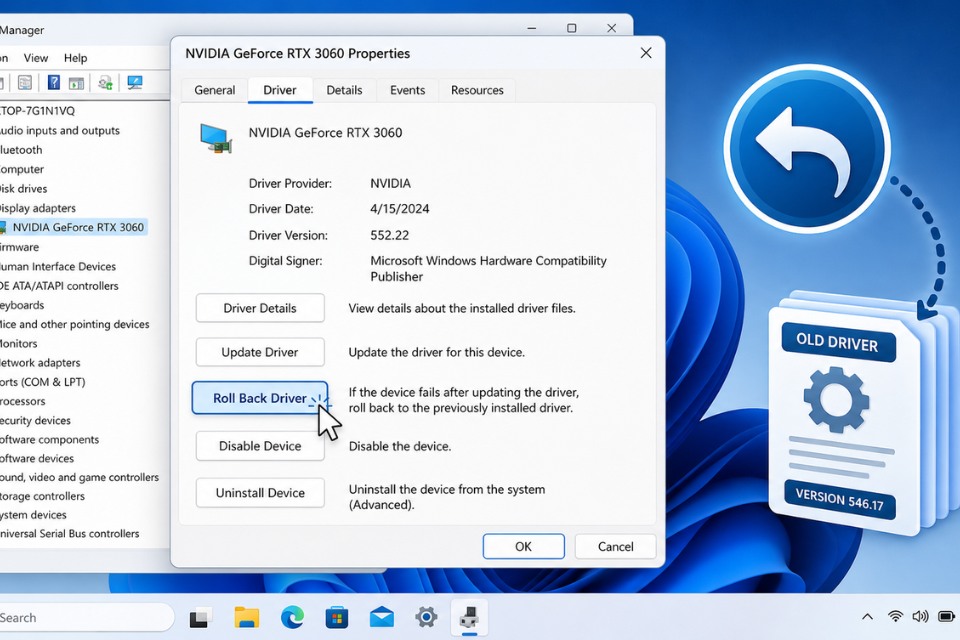Show hidden tray icons chevron
Viewport: 960px width, 640px height.
pos(868,617)
